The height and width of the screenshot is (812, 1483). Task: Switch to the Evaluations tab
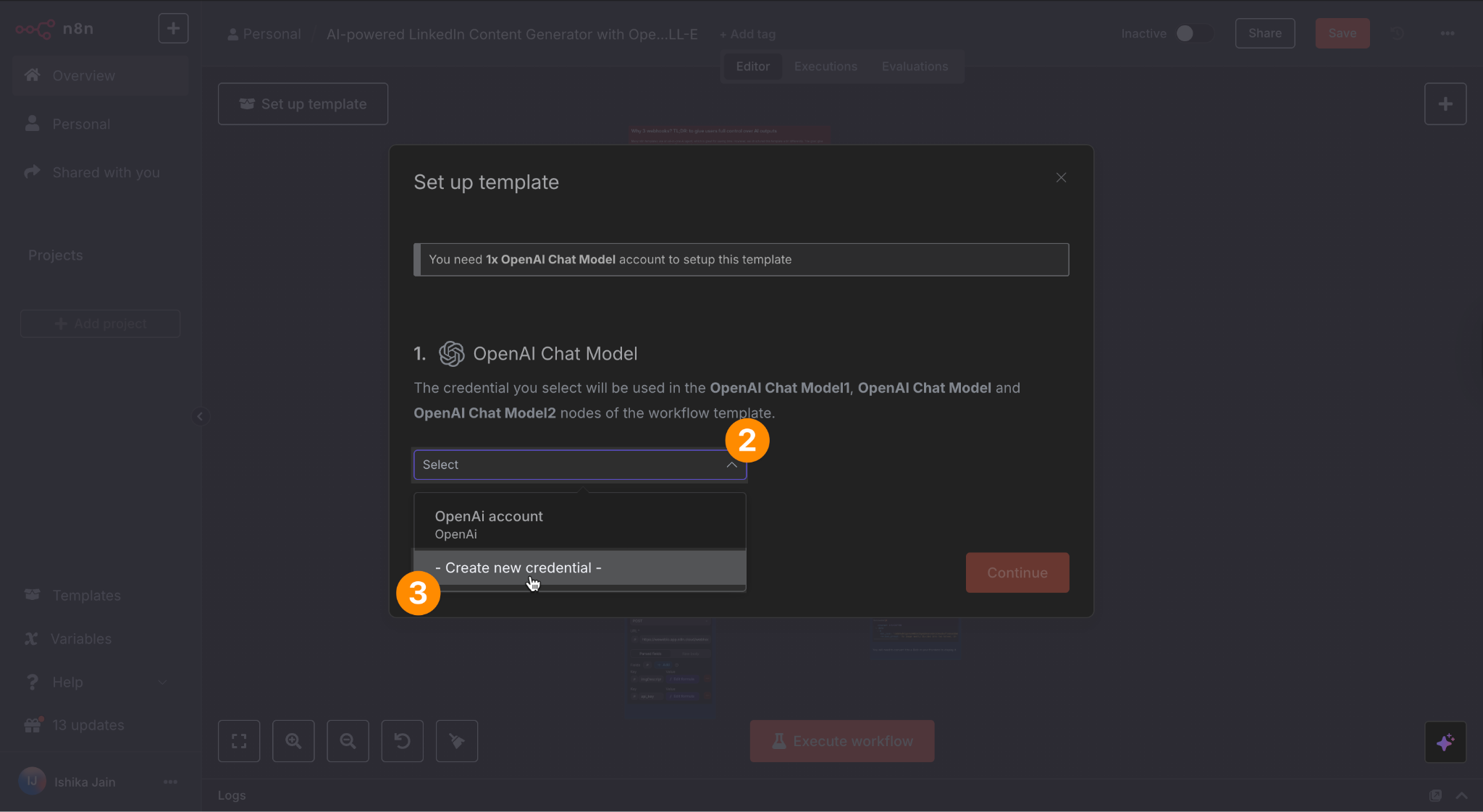(x=915, y=67)
